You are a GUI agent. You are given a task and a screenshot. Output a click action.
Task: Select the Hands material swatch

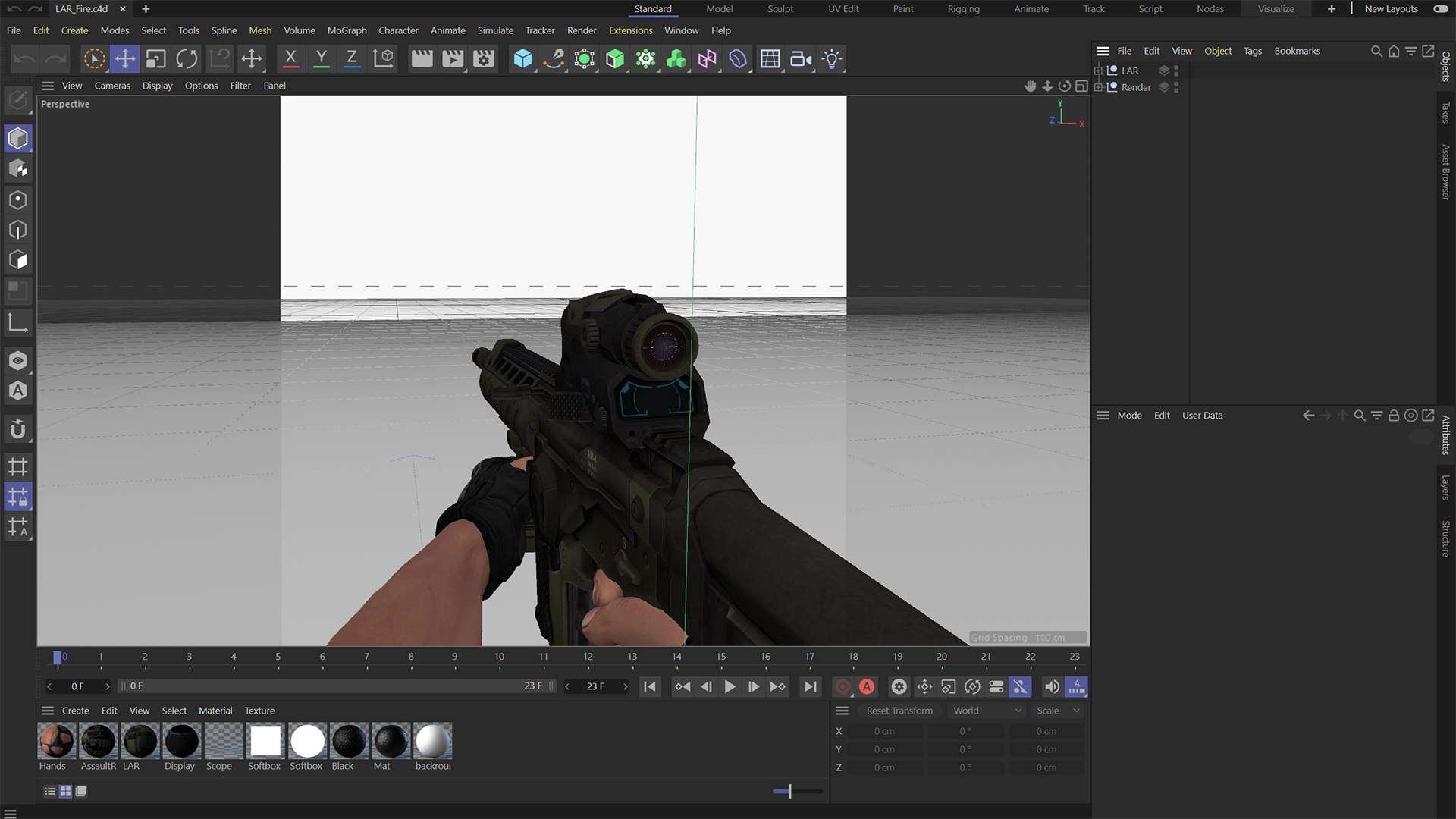pyautogui.click(x=57, y=740)
